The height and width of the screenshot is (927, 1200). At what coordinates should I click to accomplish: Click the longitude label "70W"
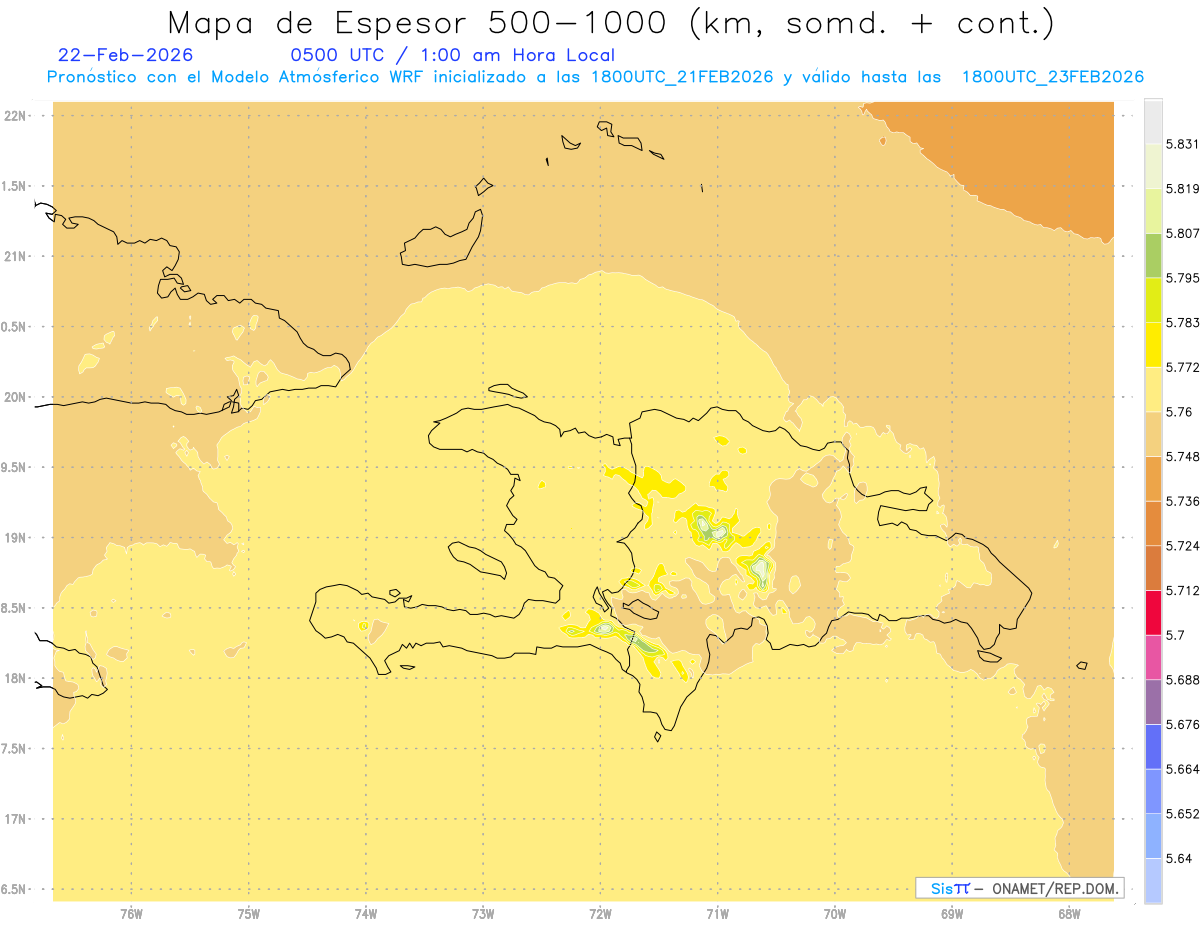835,914
